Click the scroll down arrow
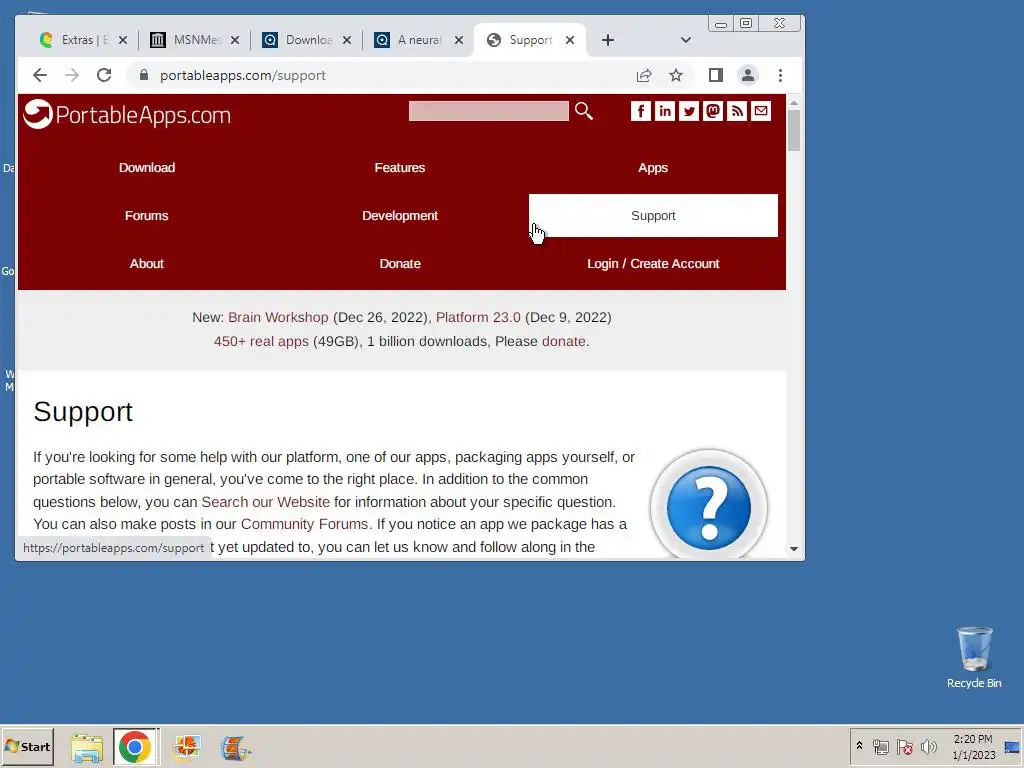This screenshot has height=768, width=1024. click(x=793, y=549)
